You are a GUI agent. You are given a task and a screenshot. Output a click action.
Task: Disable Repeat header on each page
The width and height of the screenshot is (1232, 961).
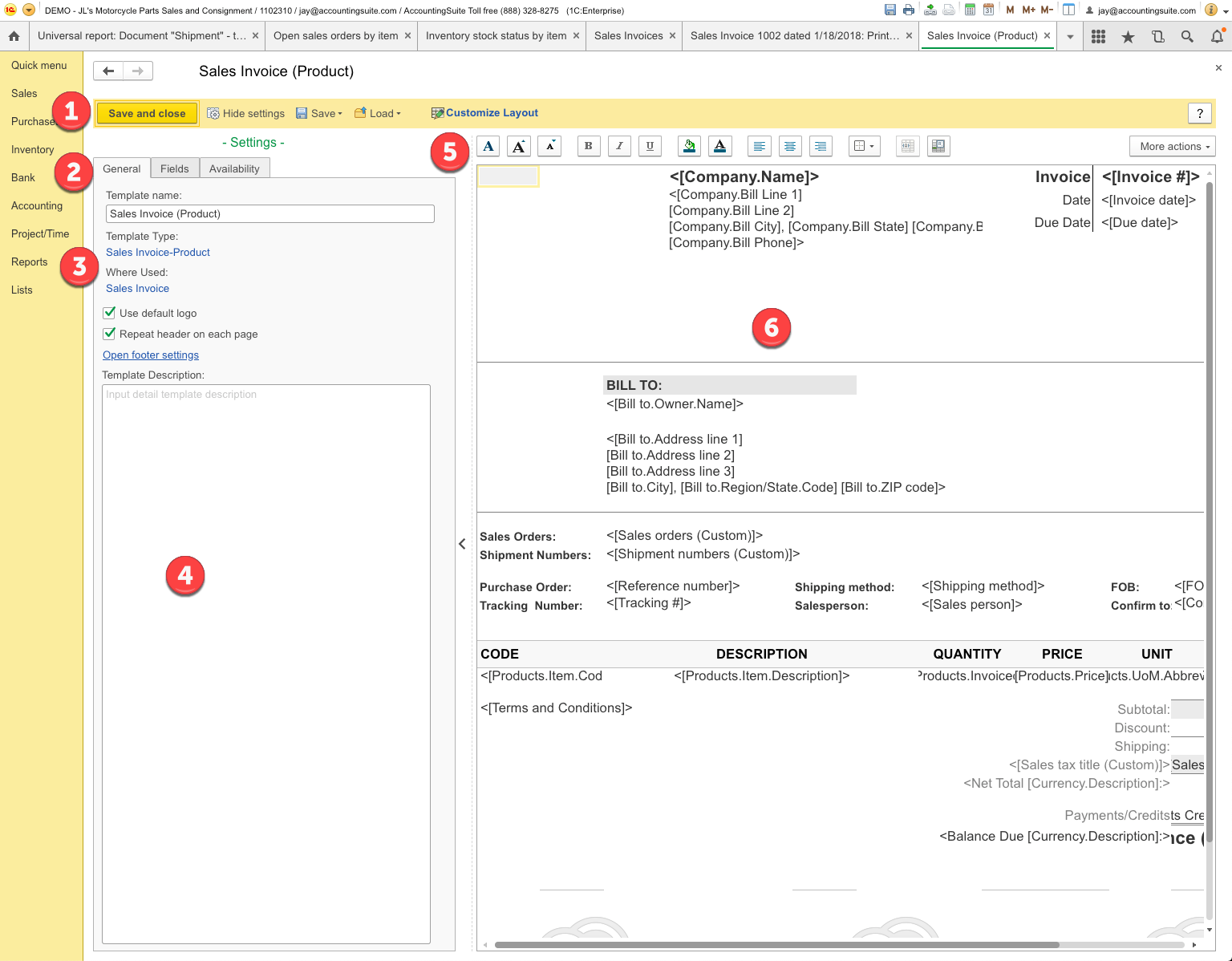(x=110, y=334)
